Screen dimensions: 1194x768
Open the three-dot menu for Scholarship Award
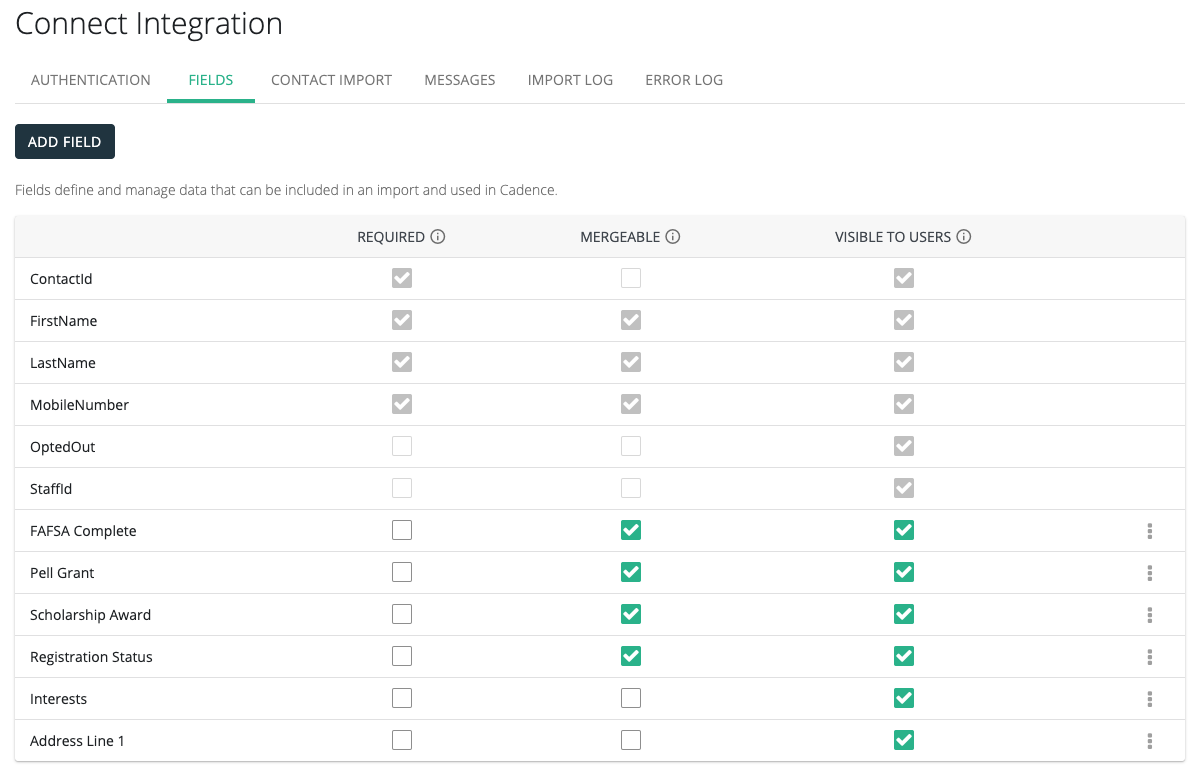click(x=1150, y=615)
